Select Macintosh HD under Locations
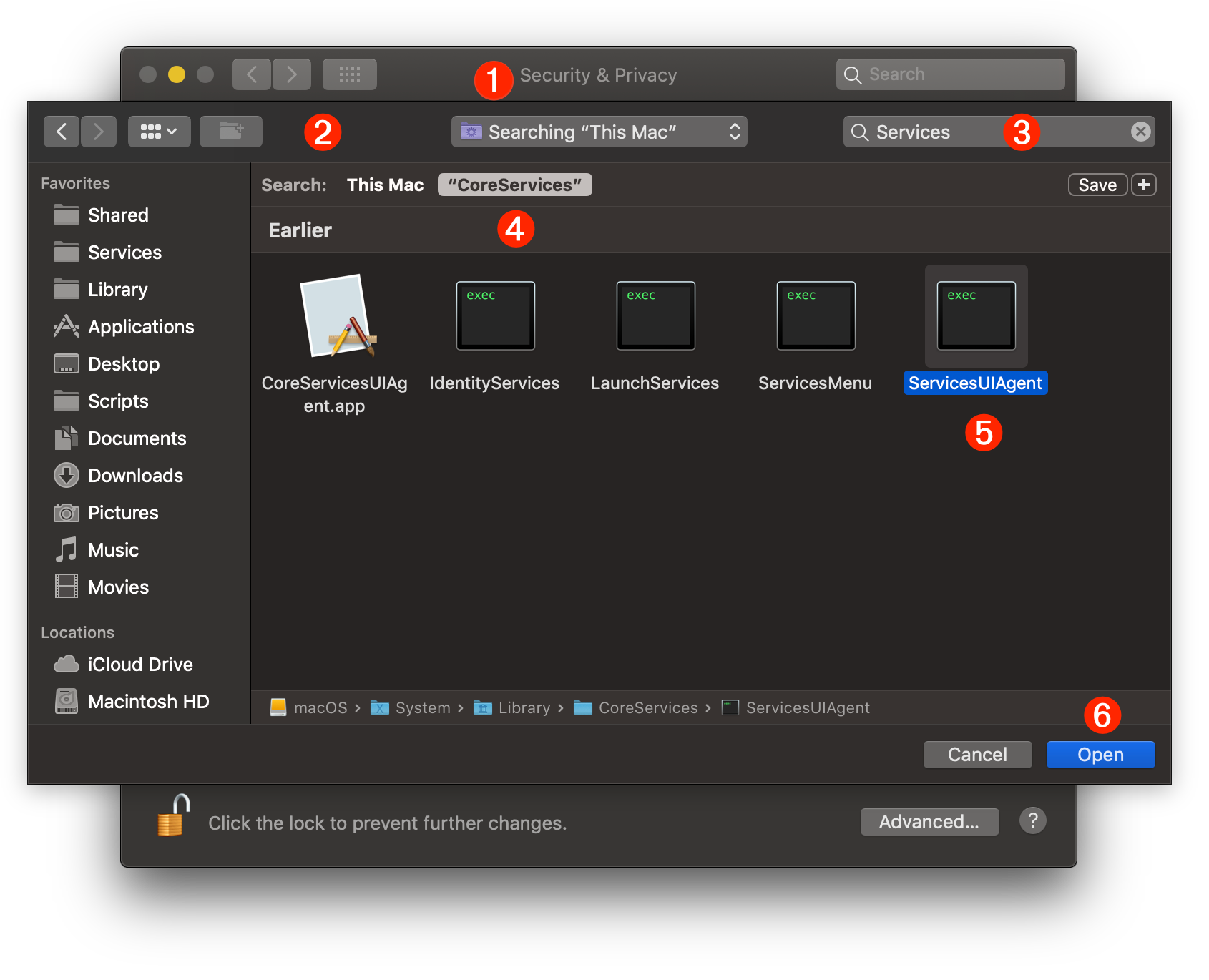Screen dimensions: 1209x980 147,701
